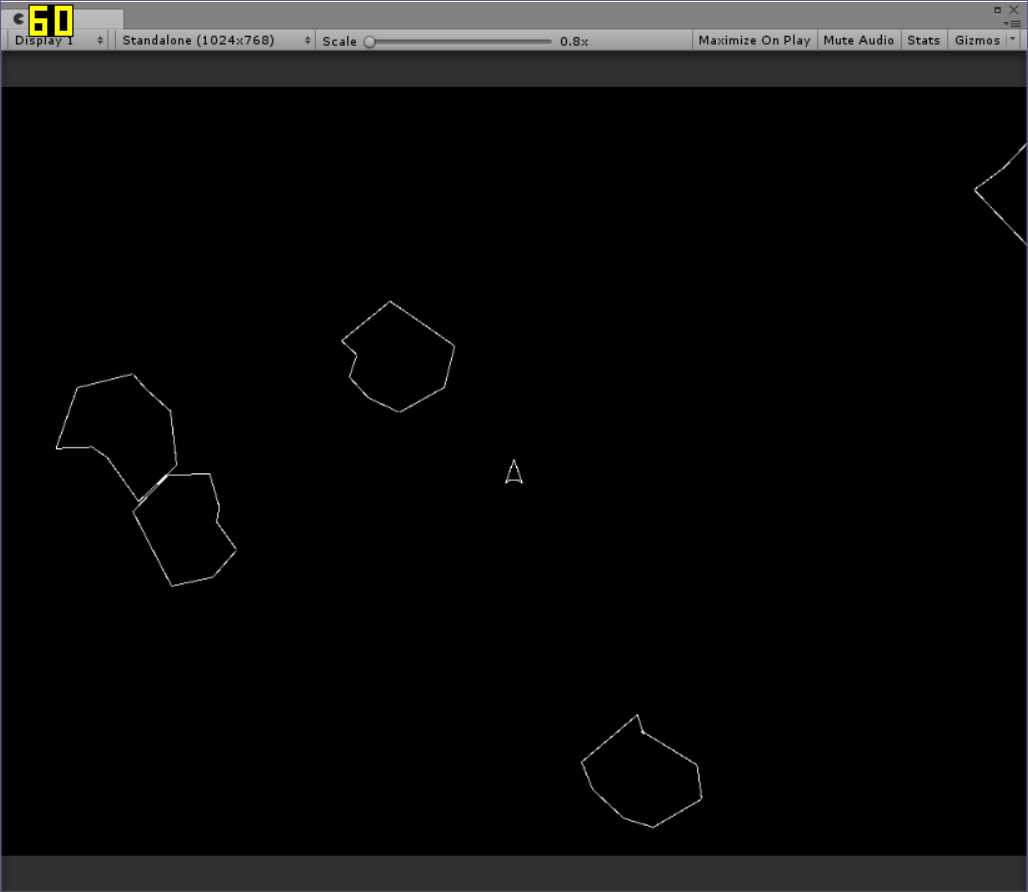Toggle Maximize On Play
The image size is (1028, 892).
754,40
